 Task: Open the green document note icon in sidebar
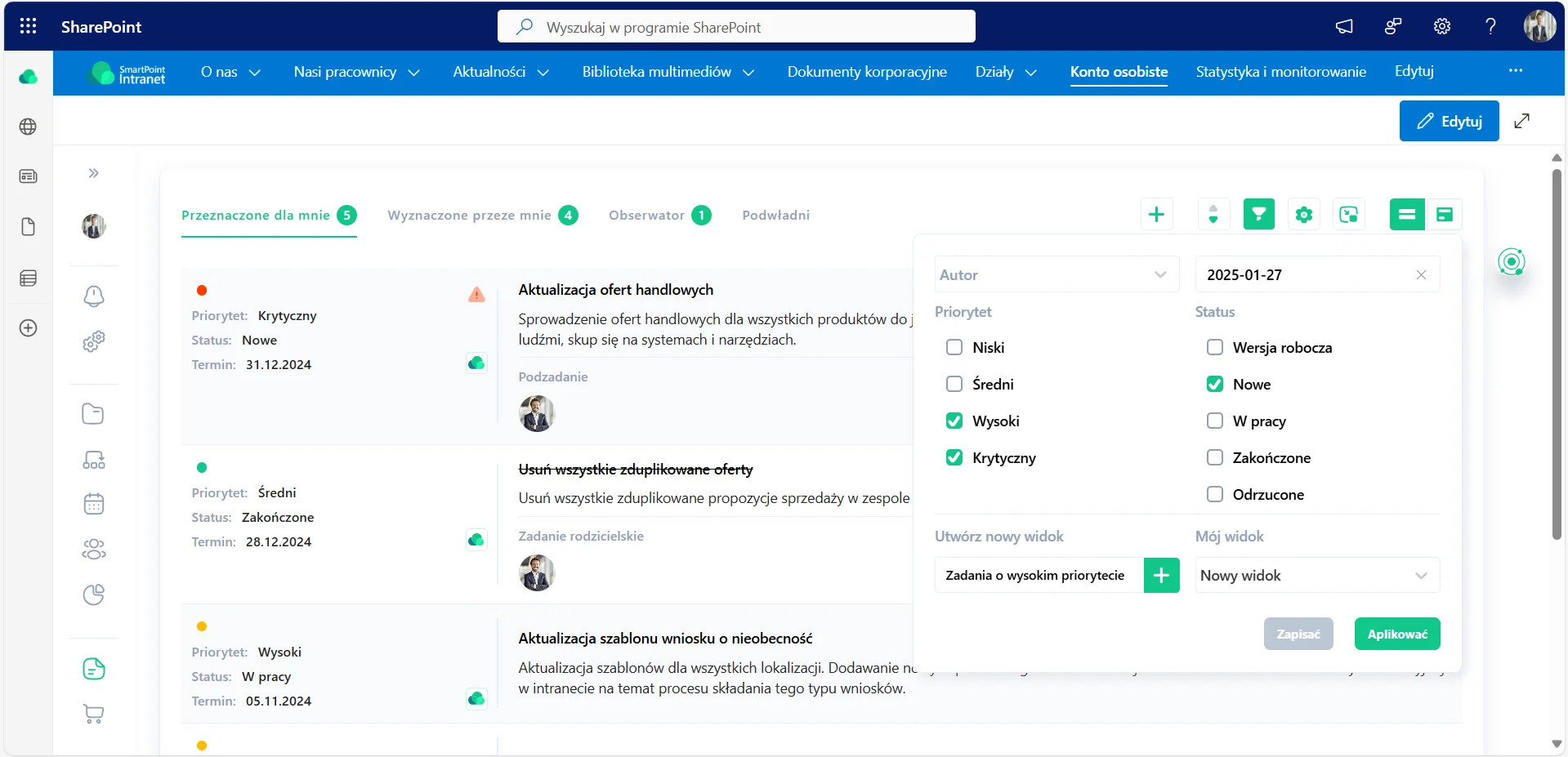coord(94,669)
